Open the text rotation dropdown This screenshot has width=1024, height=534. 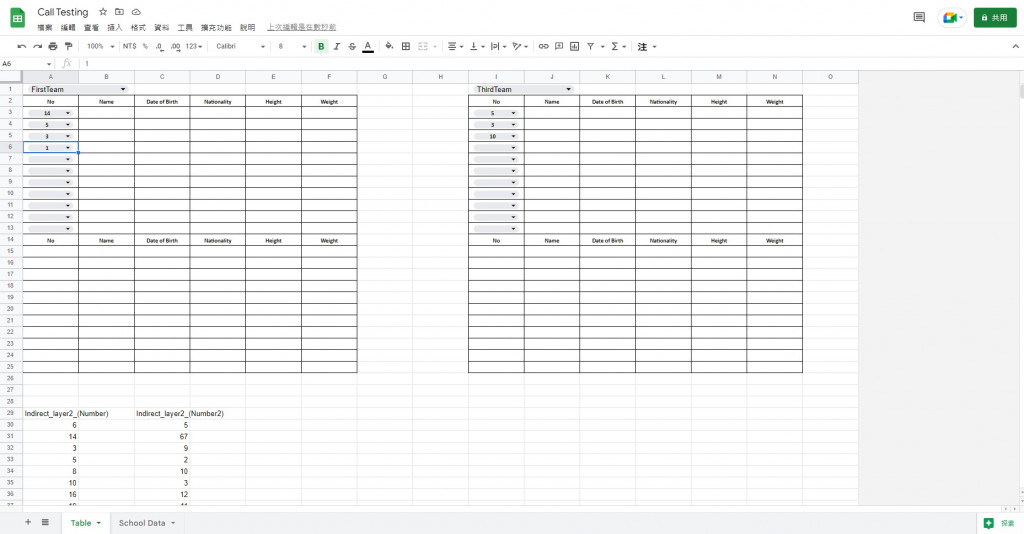pos(520,46)
